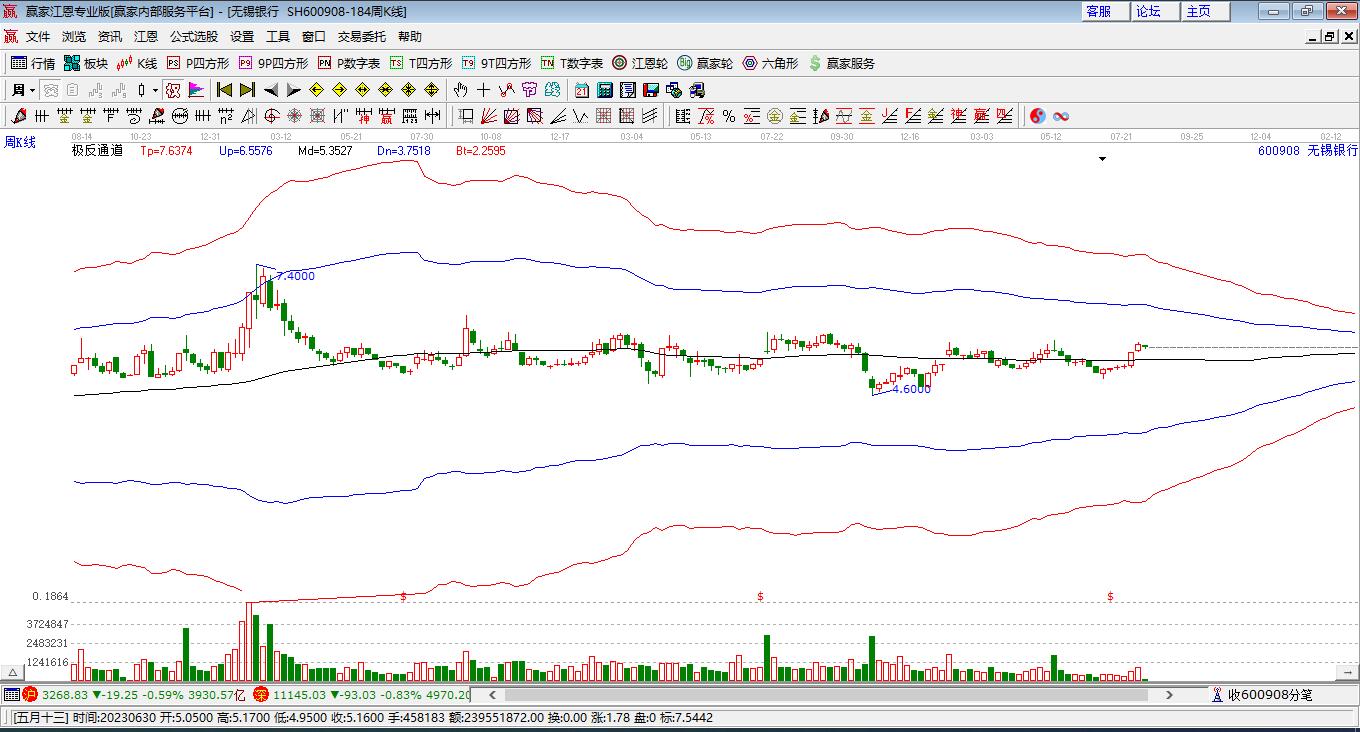Jump to first bar with skip-start arrow
Viewport: 1360px width, 732px height.
224,90
